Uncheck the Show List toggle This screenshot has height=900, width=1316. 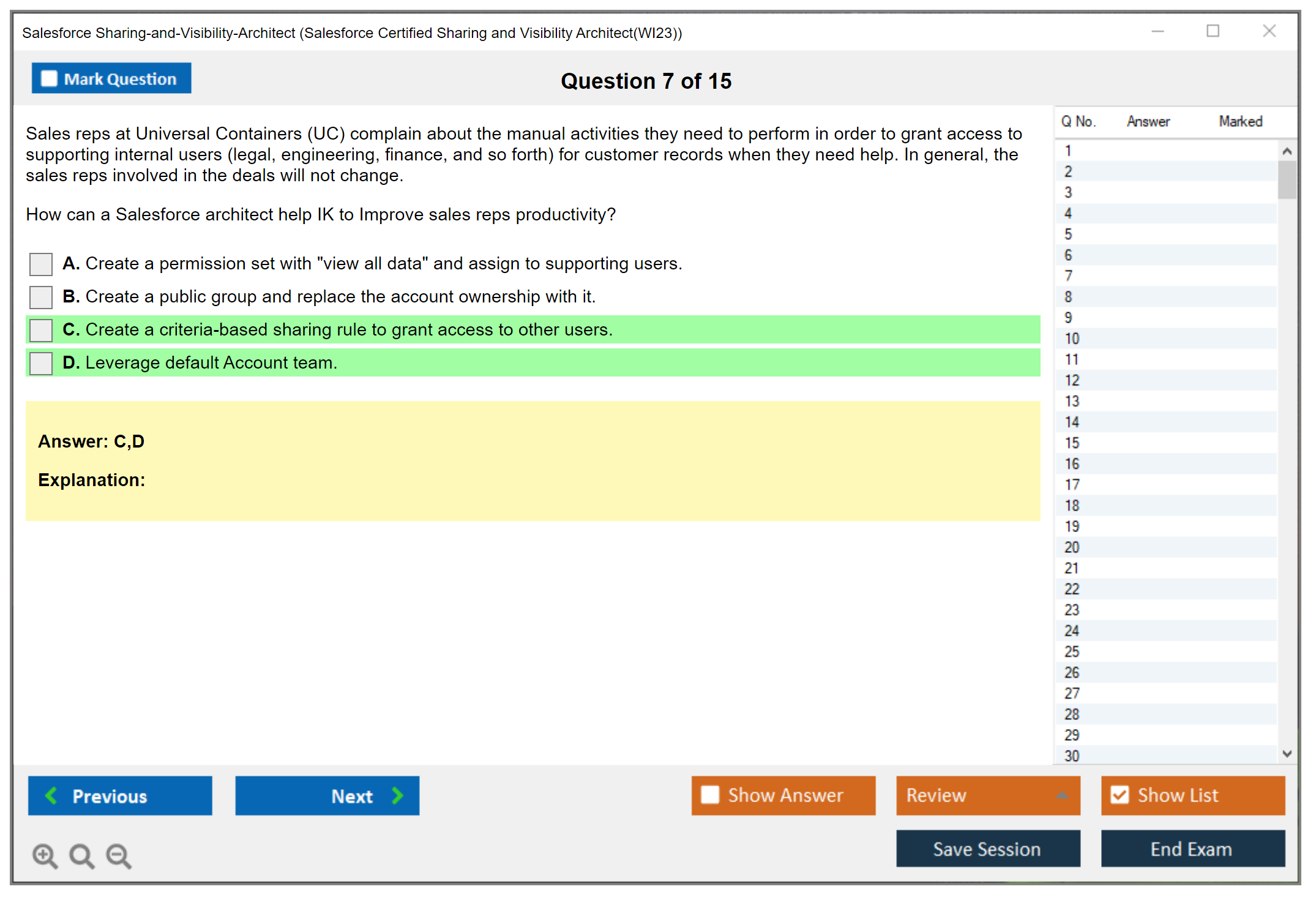1120,795
